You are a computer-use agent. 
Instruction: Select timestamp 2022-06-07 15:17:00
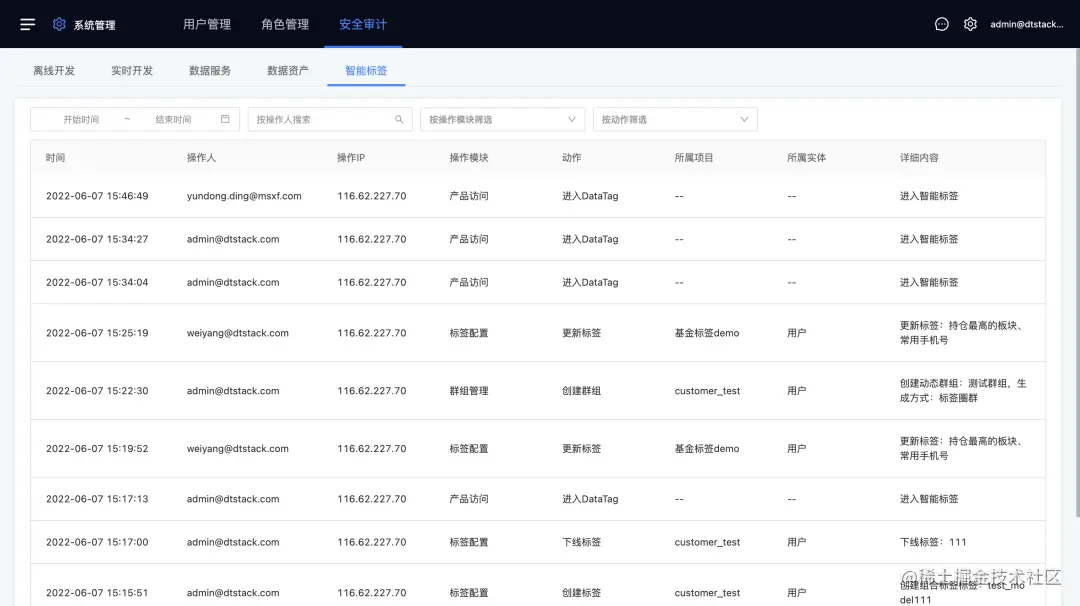(x=97, y=542)
